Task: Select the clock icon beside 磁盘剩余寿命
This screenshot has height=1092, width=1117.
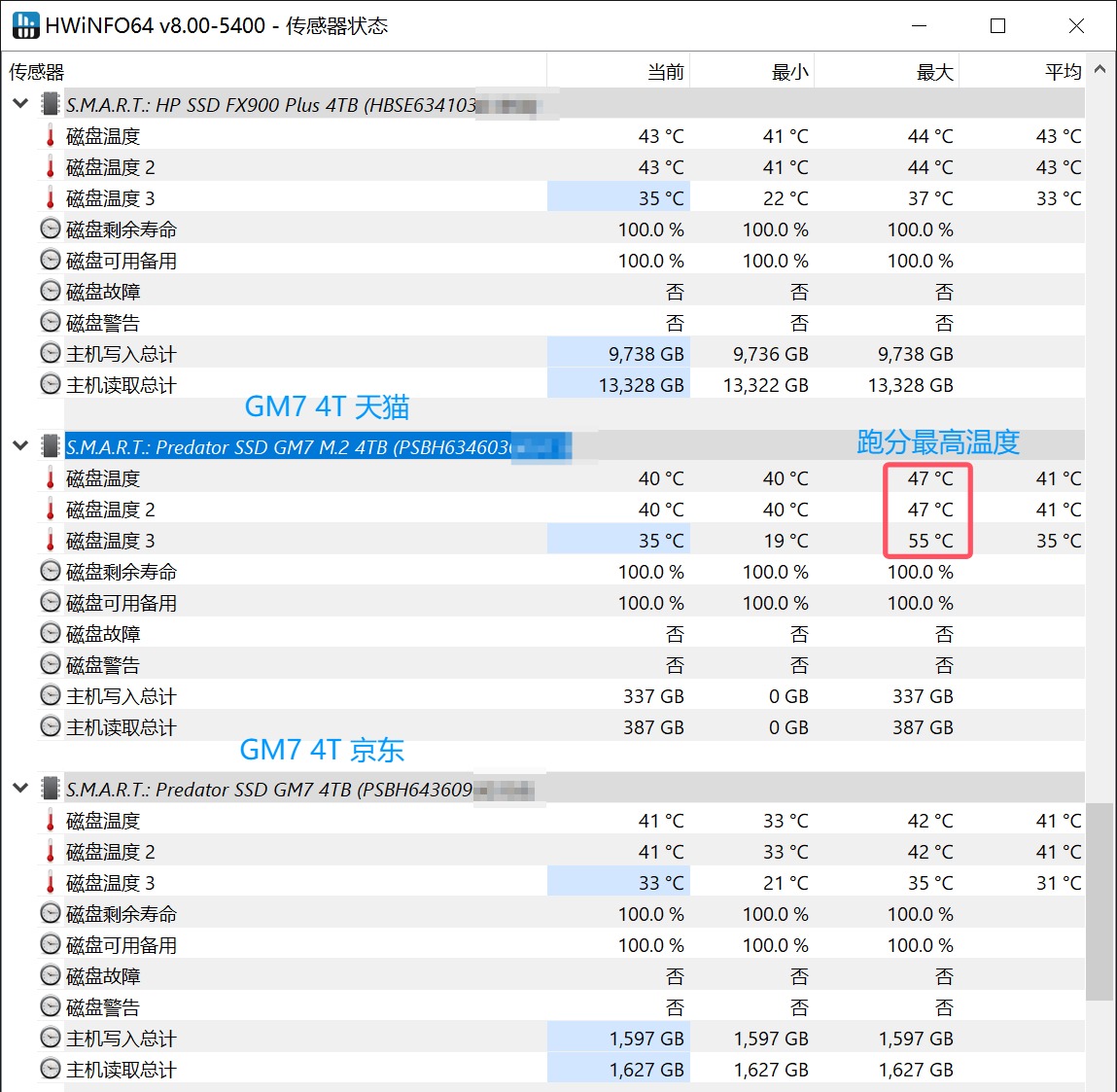Action: [49, 228]
